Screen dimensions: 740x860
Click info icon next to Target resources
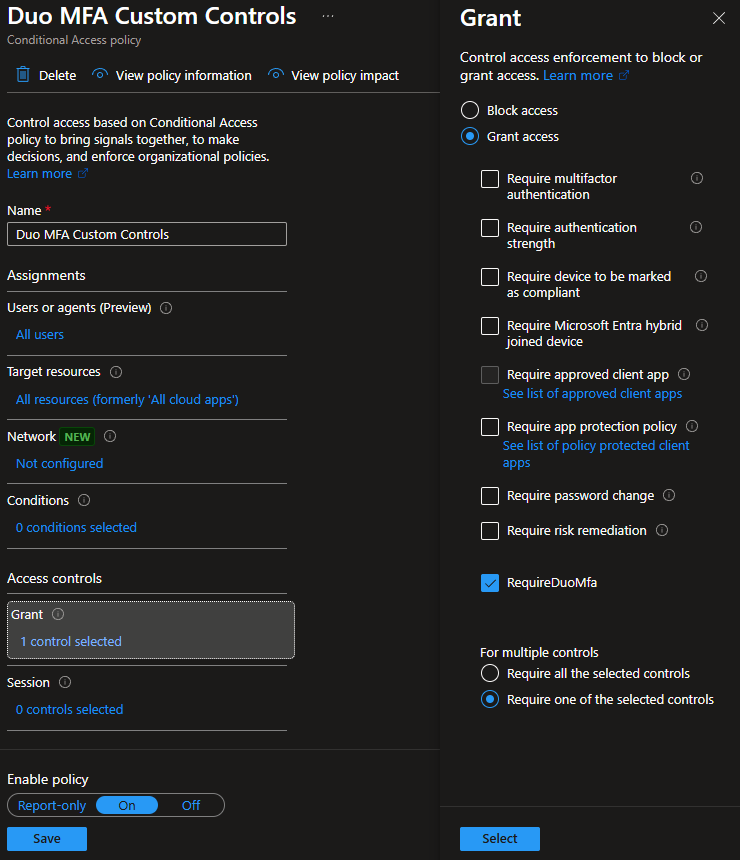[x=116, y=372]
